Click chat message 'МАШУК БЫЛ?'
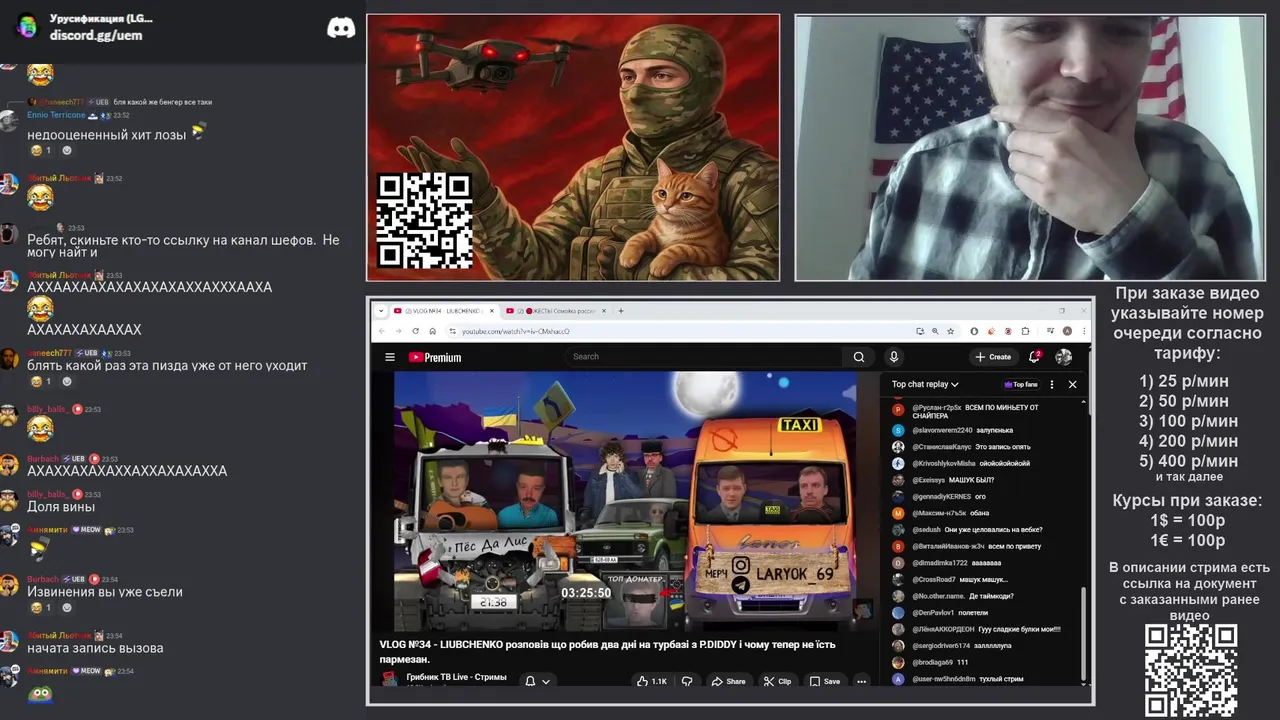This screenshot has width=1280, height=720. coord(971,480)
